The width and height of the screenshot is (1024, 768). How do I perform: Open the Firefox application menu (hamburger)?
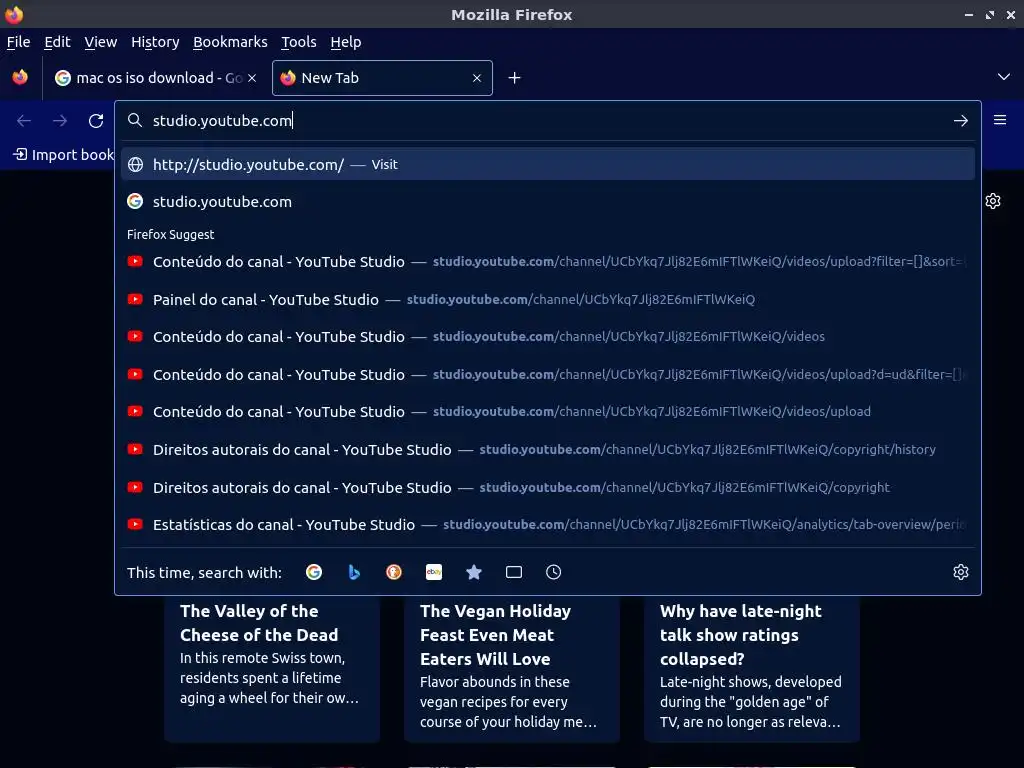click(x=1000, y=120)
